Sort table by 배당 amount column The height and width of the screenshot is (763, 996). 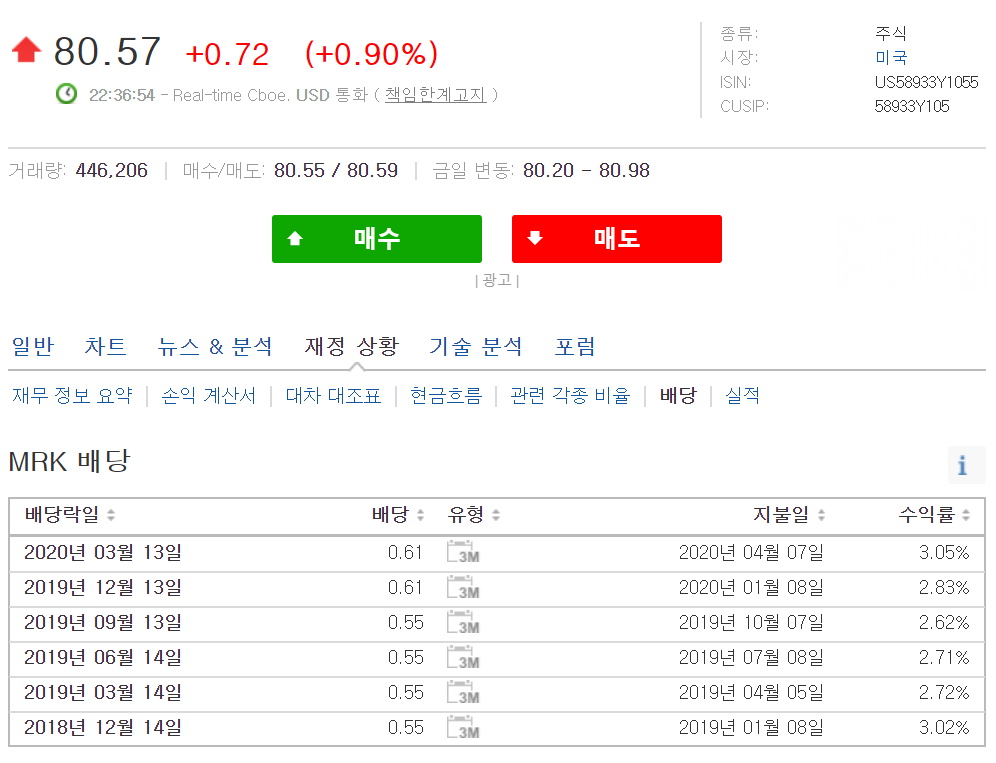click(x=420, y=515)
